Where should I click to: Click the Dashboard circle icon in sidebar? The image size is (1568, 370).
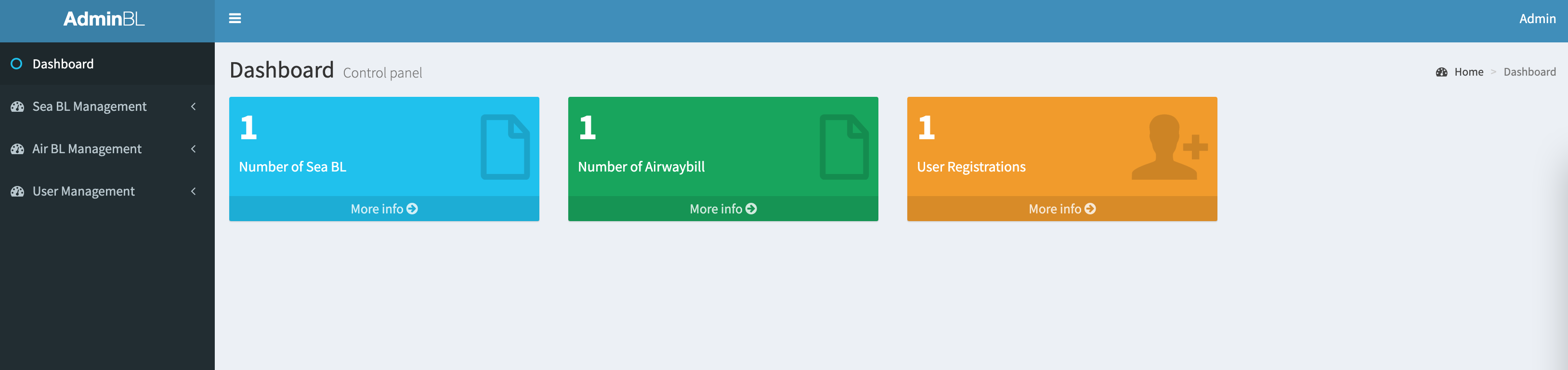(x=16, y=64)
